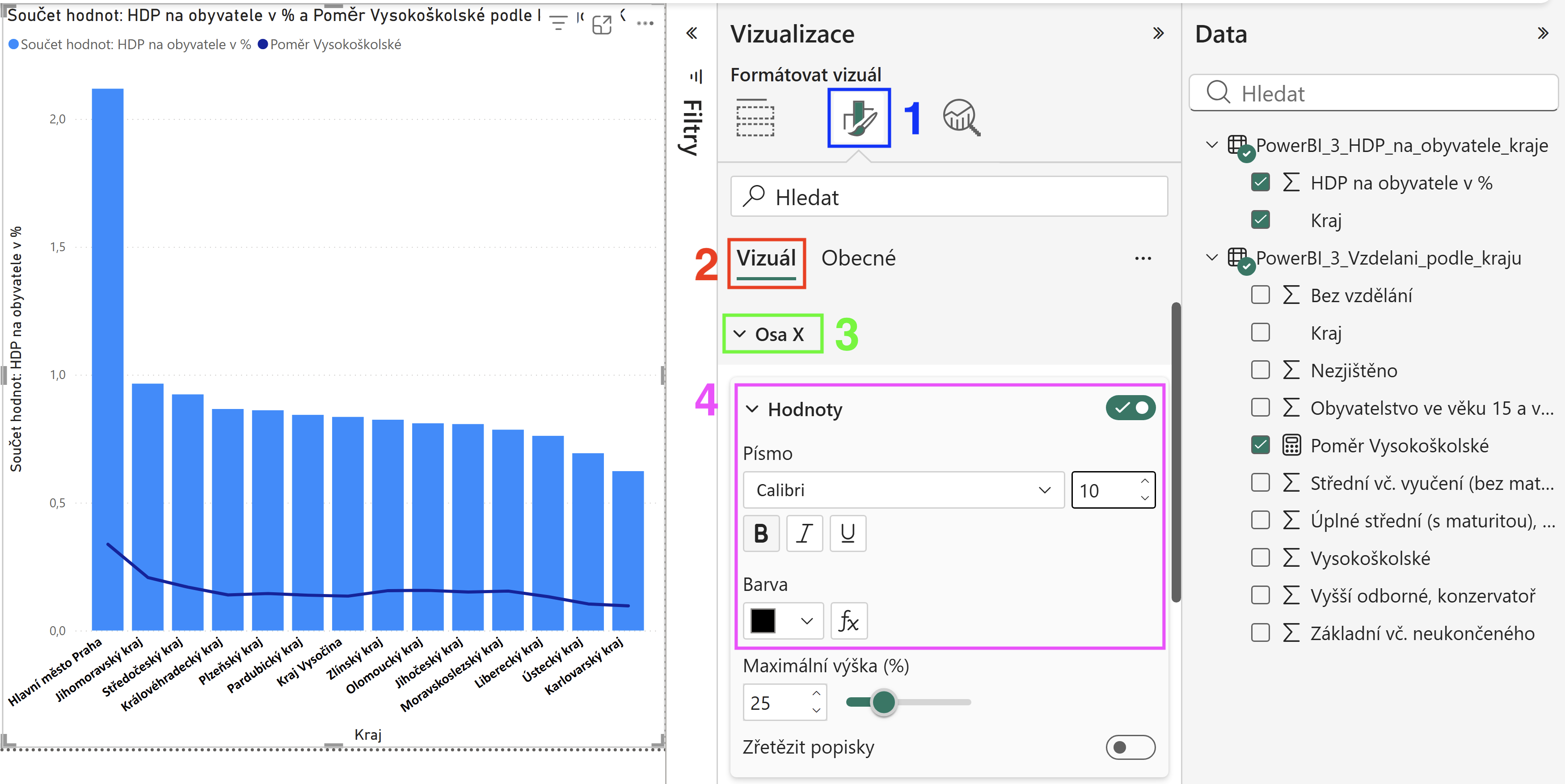
Task: Check the Nezjištěno field
Action: coord(1261,371)
